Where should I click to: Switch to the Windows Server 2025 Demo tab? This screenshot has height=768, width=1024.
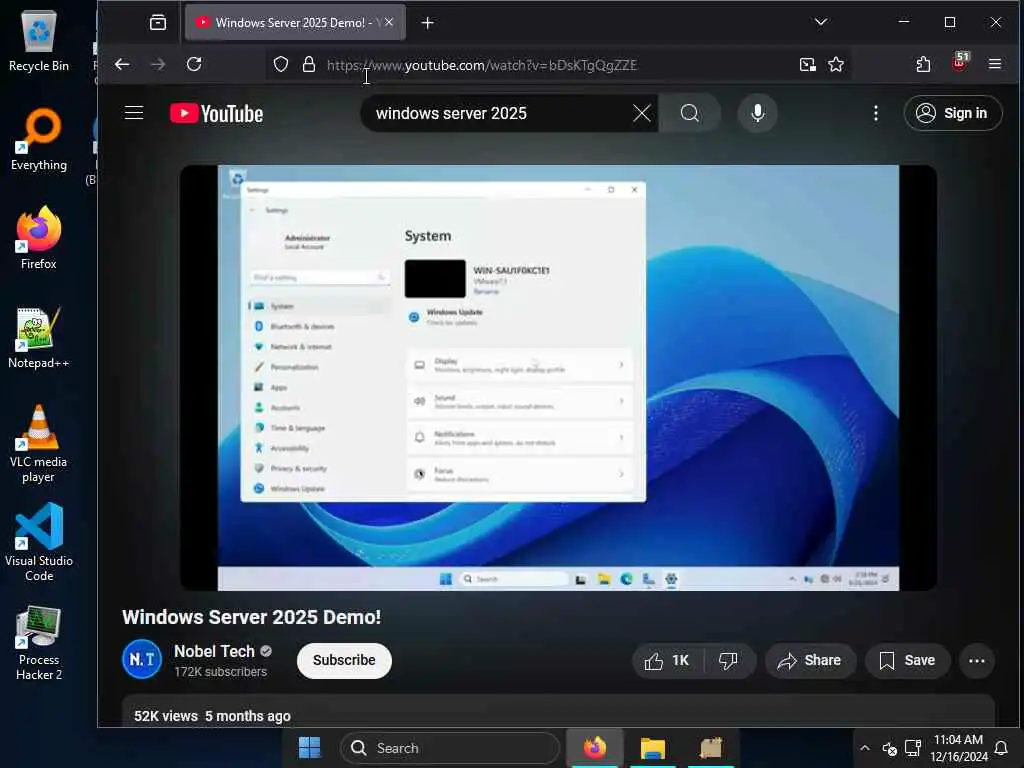(295, 23)
